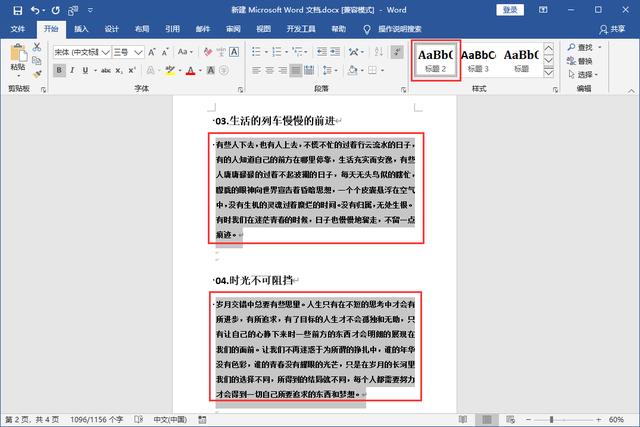This screenshot has width=640, height=427.
Task: Toggle underline formatting
Action: (85, 70)
